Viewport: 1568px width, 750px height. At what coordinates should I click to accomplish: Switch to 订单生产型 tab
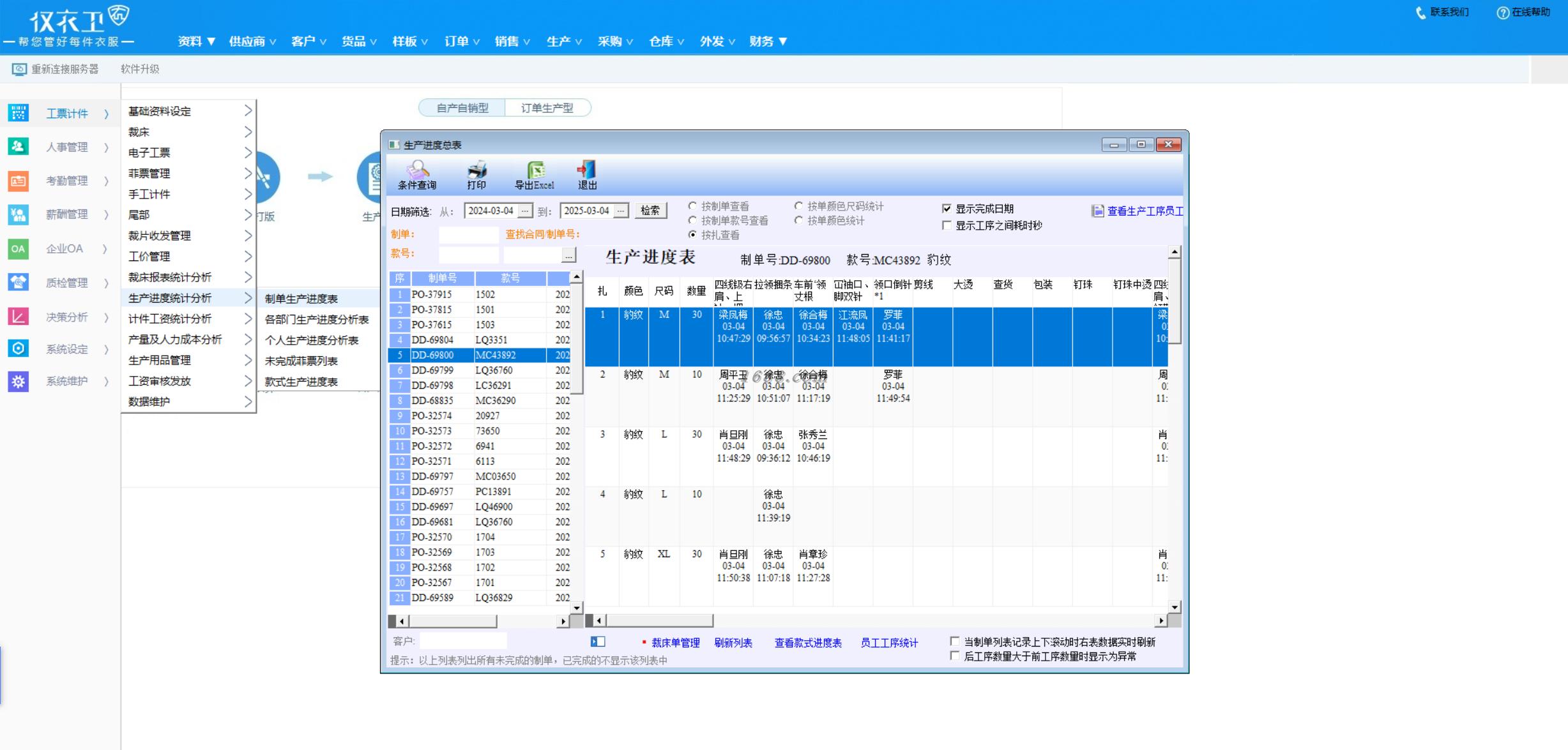pyautogui.click(x=547, y=108)
